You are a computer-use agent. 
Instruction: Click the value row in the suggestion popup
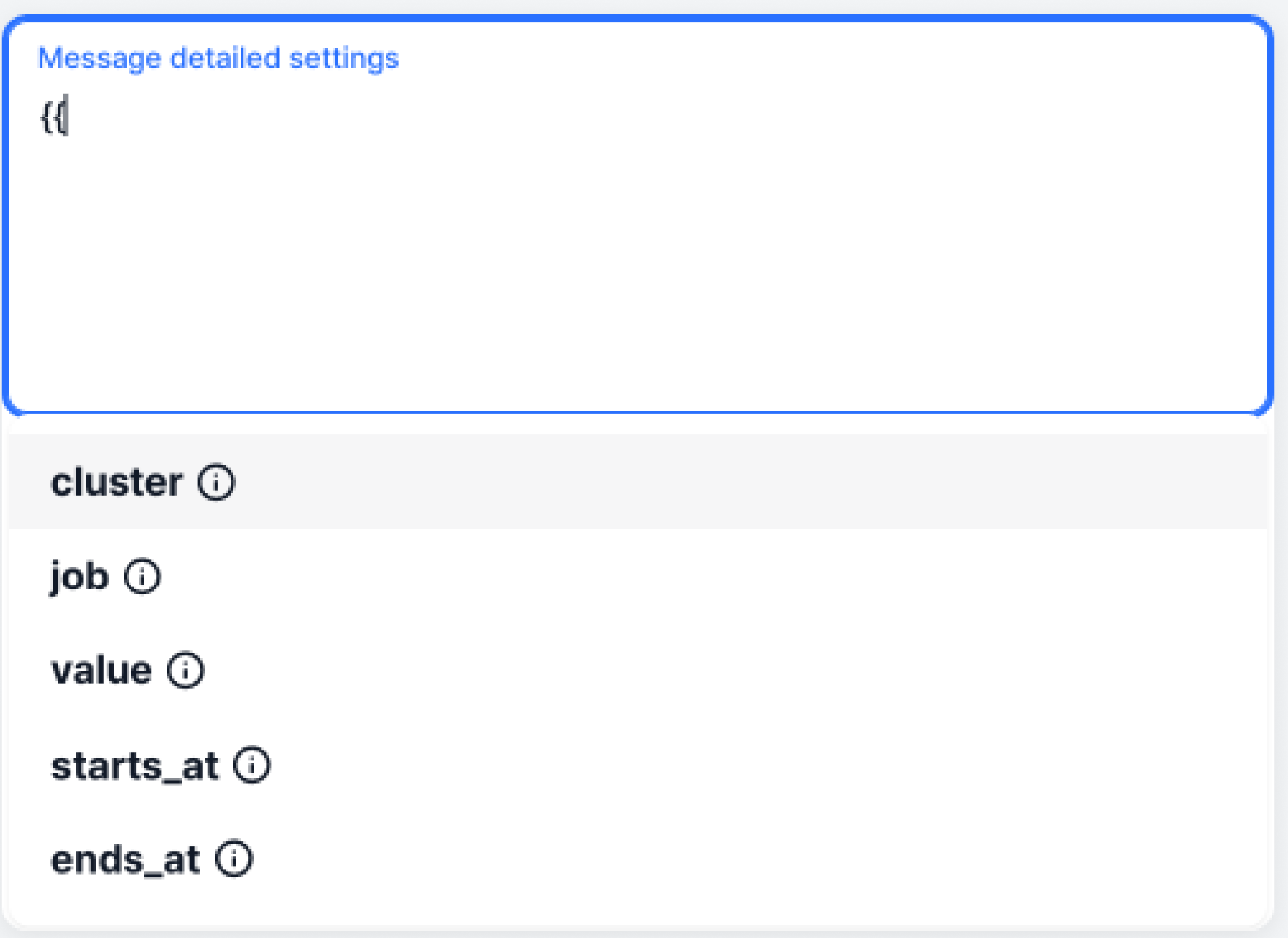pyautogui.click(x=638, y=671)
